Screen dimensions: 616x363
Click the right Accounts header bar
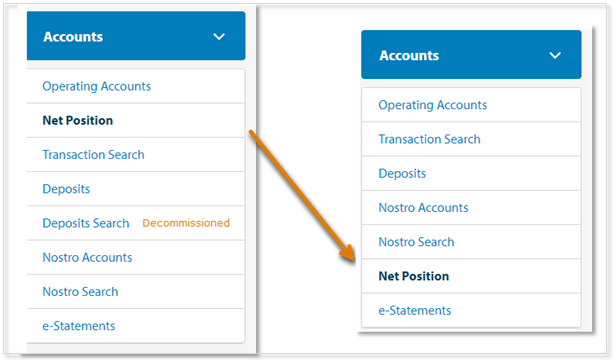click(x=471, y=55)
